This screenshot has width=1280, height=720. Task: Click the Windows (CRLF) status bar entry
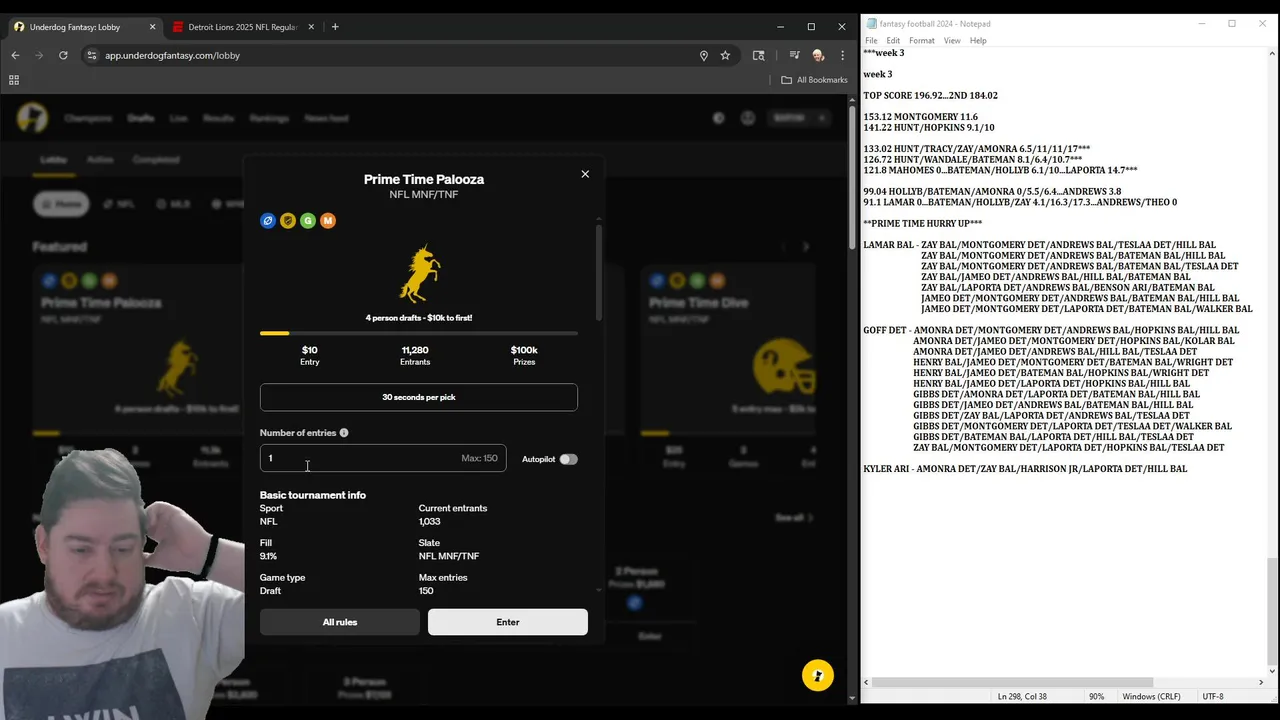[x=1151, y=696]
